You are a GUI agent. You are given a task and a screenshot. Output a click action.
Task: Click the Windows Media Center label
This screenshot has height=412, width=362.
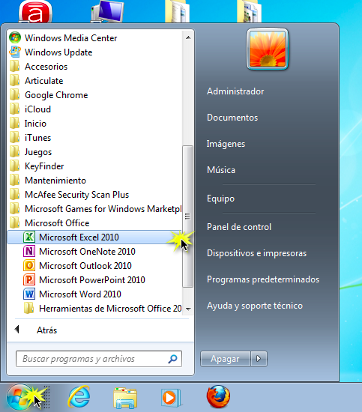pyautogui.click(x=71, y=38)
